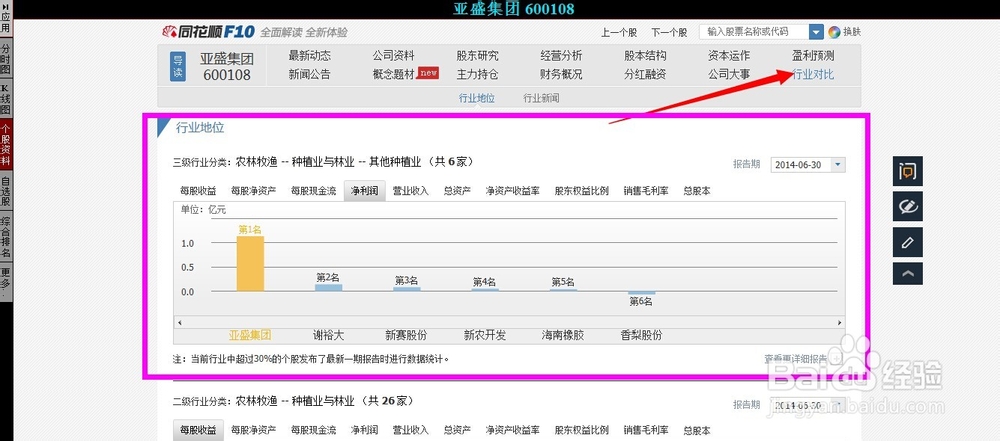Select 营业收入 tab in 三级行业 chart
The width and height of the screenshot is (1000, 441).
coord(410,190)
